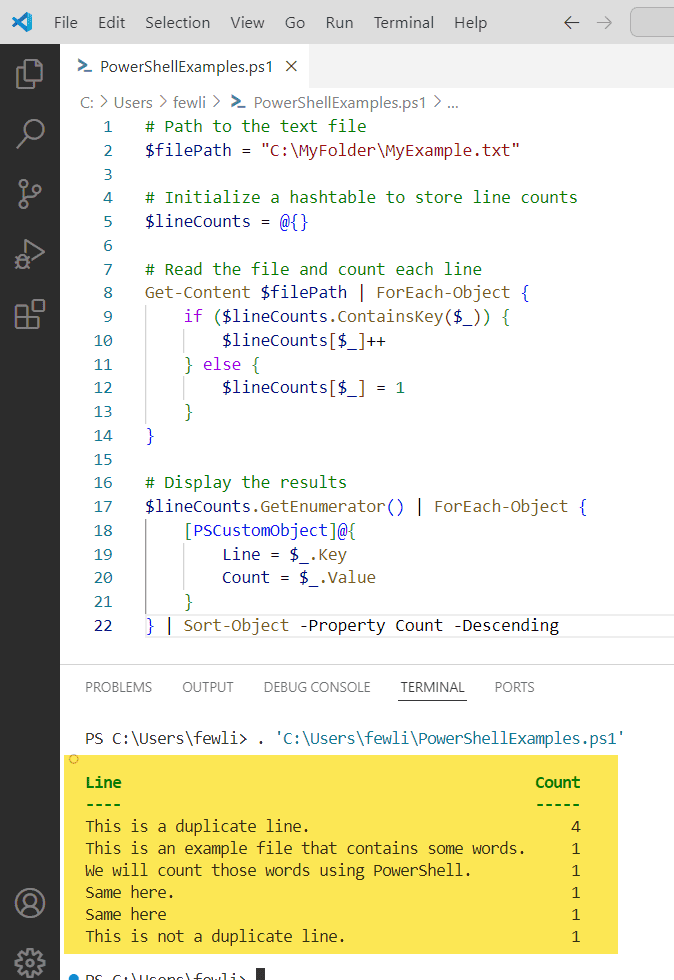Select the Search icon in activity bar
The image size is (674, 980).
(29, 133)
